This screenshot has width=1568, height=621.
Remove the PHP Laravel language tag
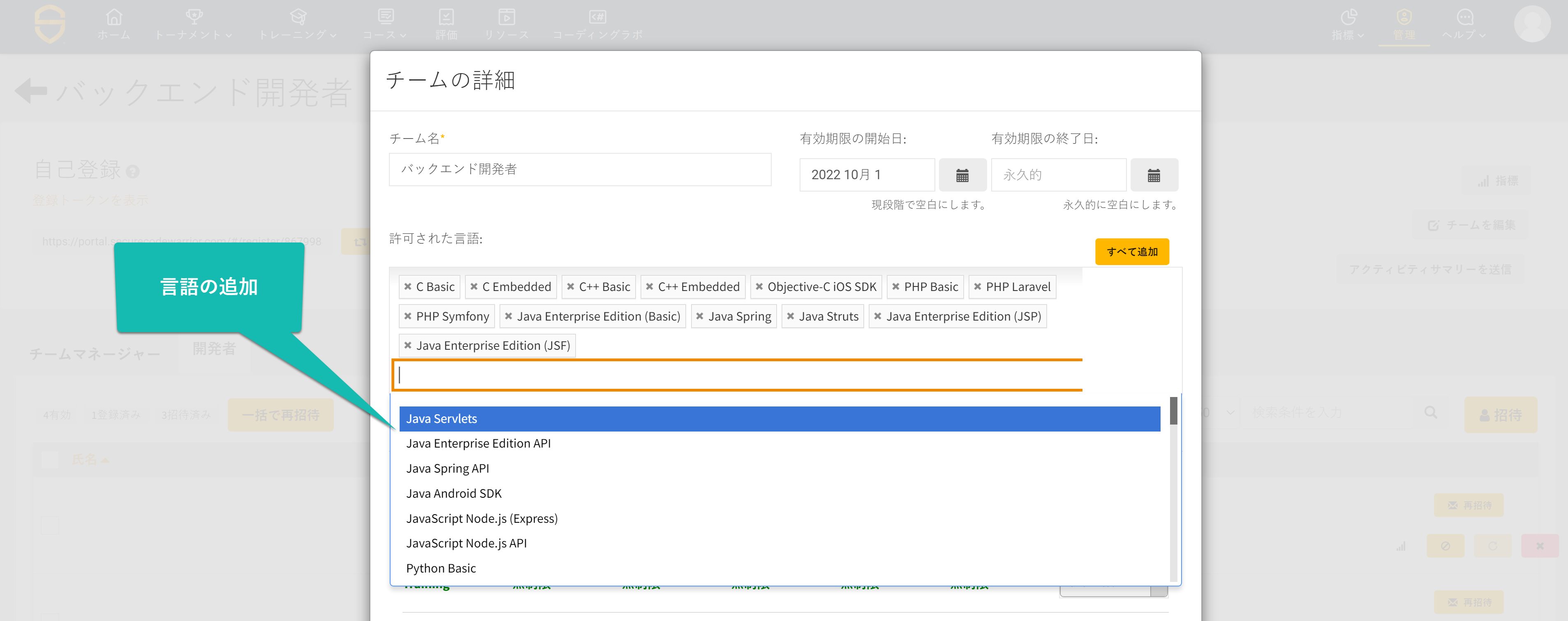[978, 286]
